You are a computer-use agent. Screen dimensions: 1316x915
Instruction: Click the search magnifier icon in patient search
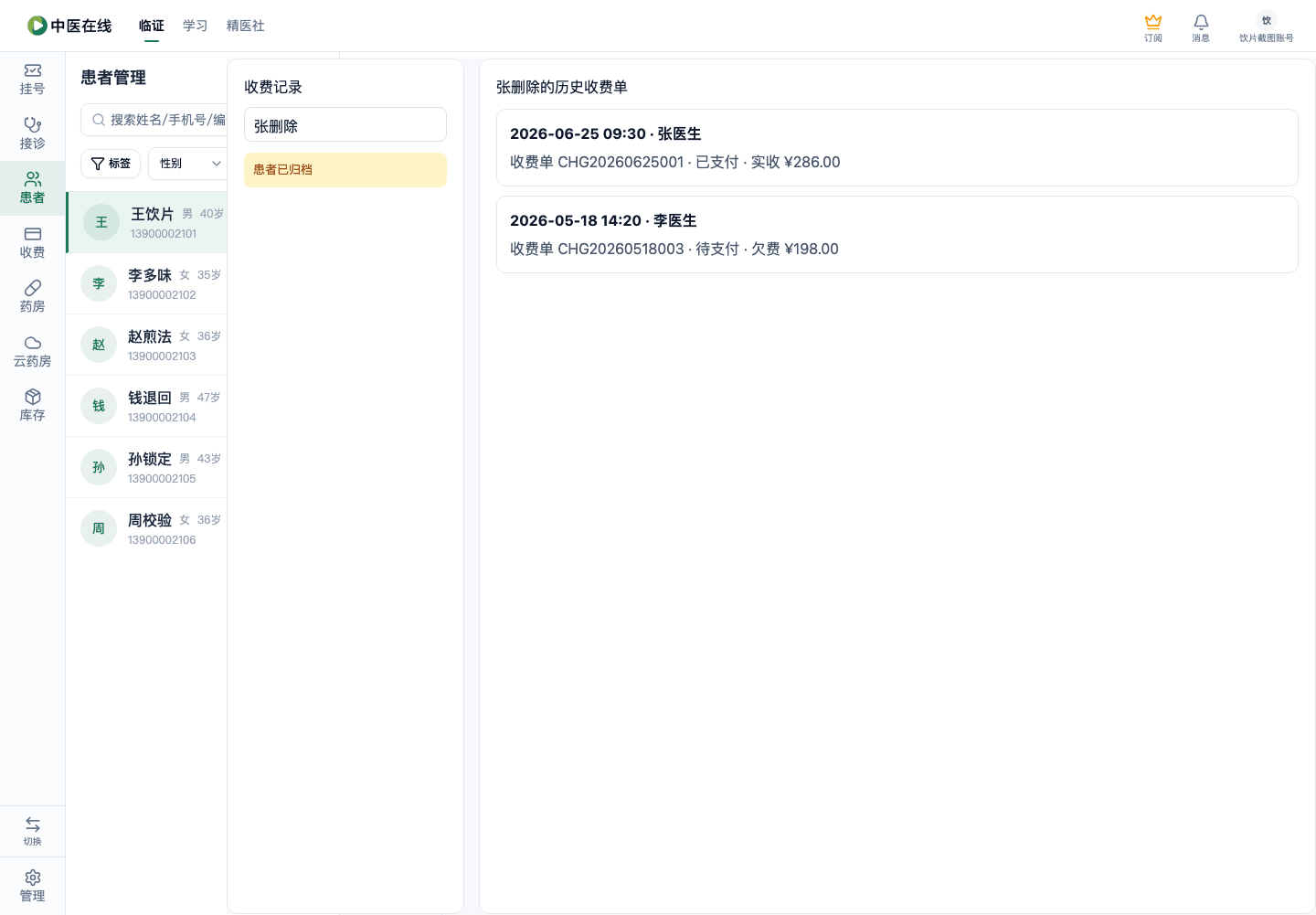pos(99,120)
